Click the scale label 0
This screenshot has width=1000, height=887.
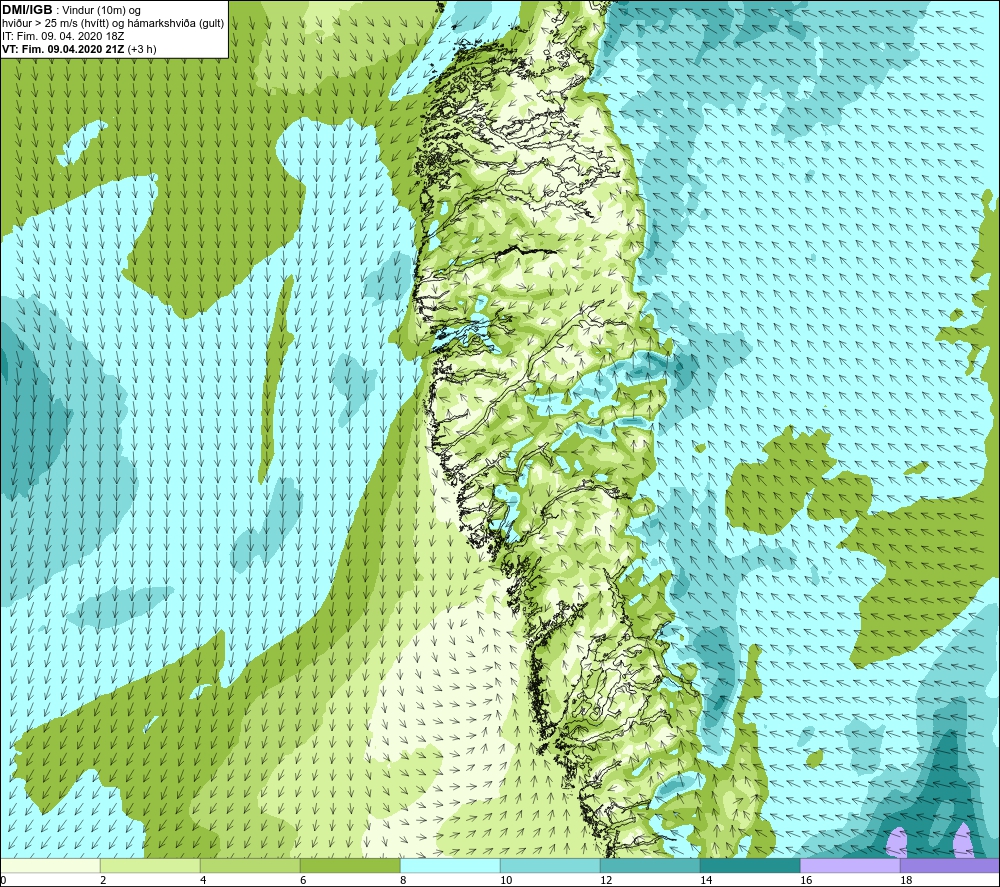click(4, 880)
